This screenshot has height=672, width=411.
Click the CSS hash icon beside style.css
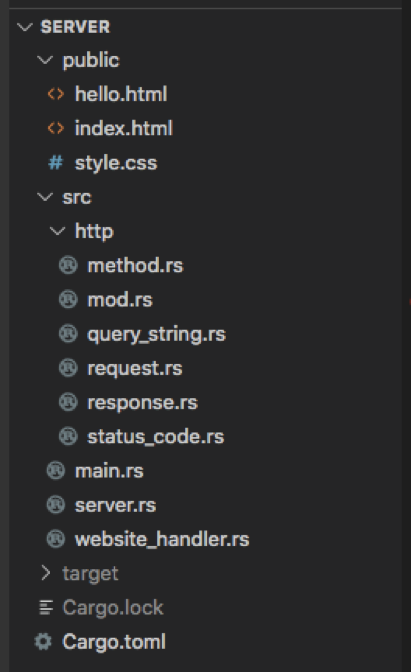click(x=56, y=162)
